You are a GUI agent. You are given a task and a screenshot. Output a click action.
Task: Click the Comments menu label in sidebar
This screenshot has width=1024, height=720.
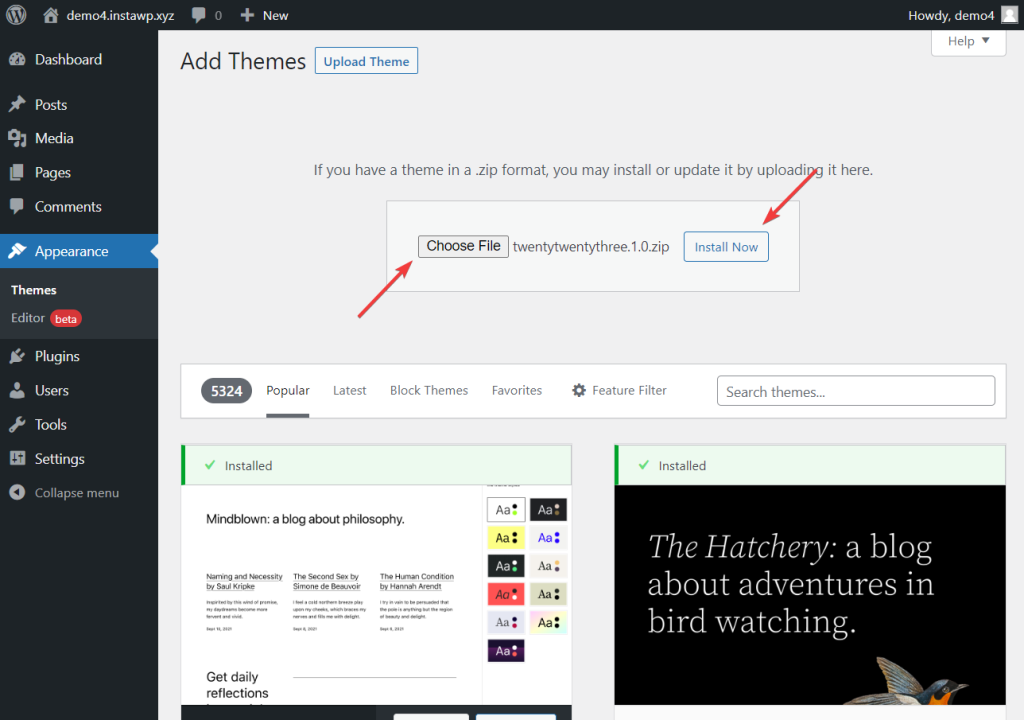(x=68, y=206)
